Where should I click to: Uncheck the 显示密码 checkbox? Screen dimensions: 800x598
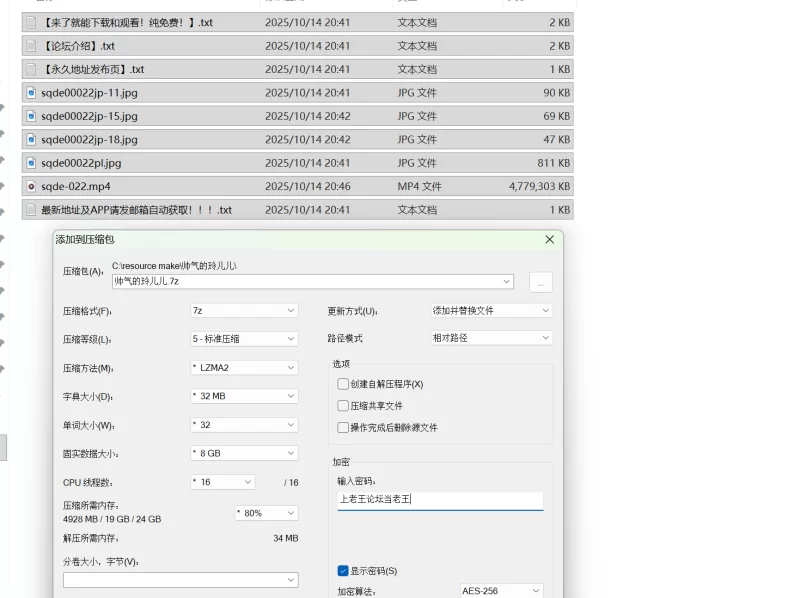pyautogui.click(x=344, y=571)
